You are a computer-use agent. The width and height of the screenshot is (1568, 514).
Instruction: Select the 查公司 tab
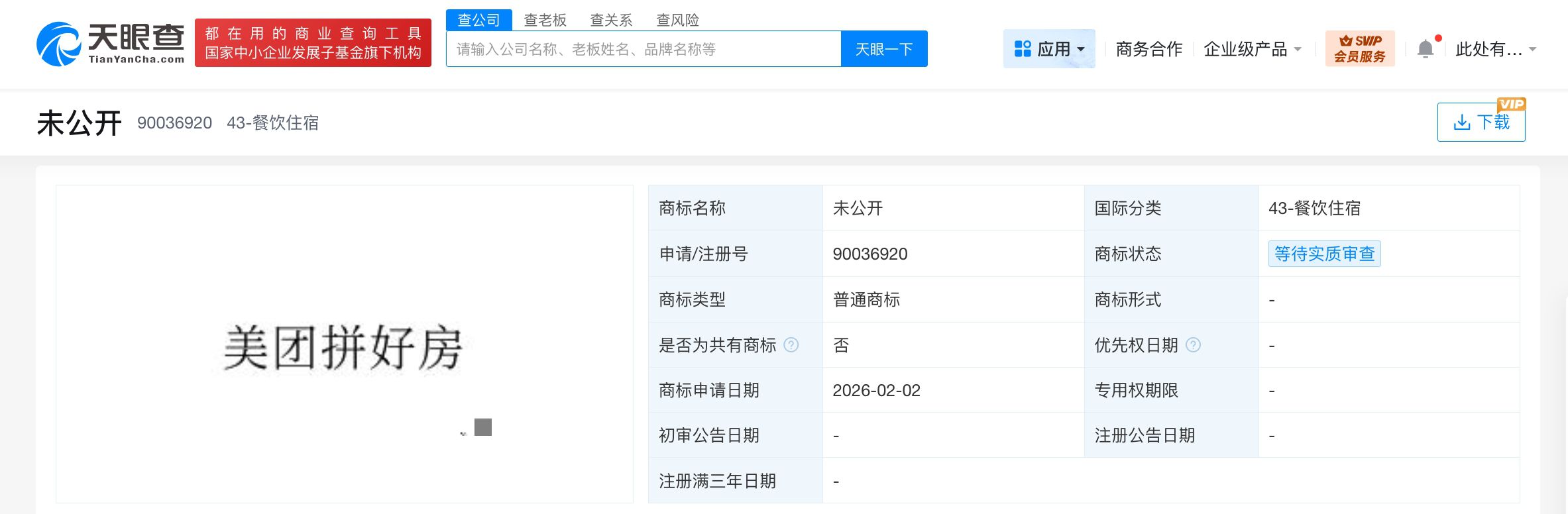pyautogui.click(x=478, y=20)
